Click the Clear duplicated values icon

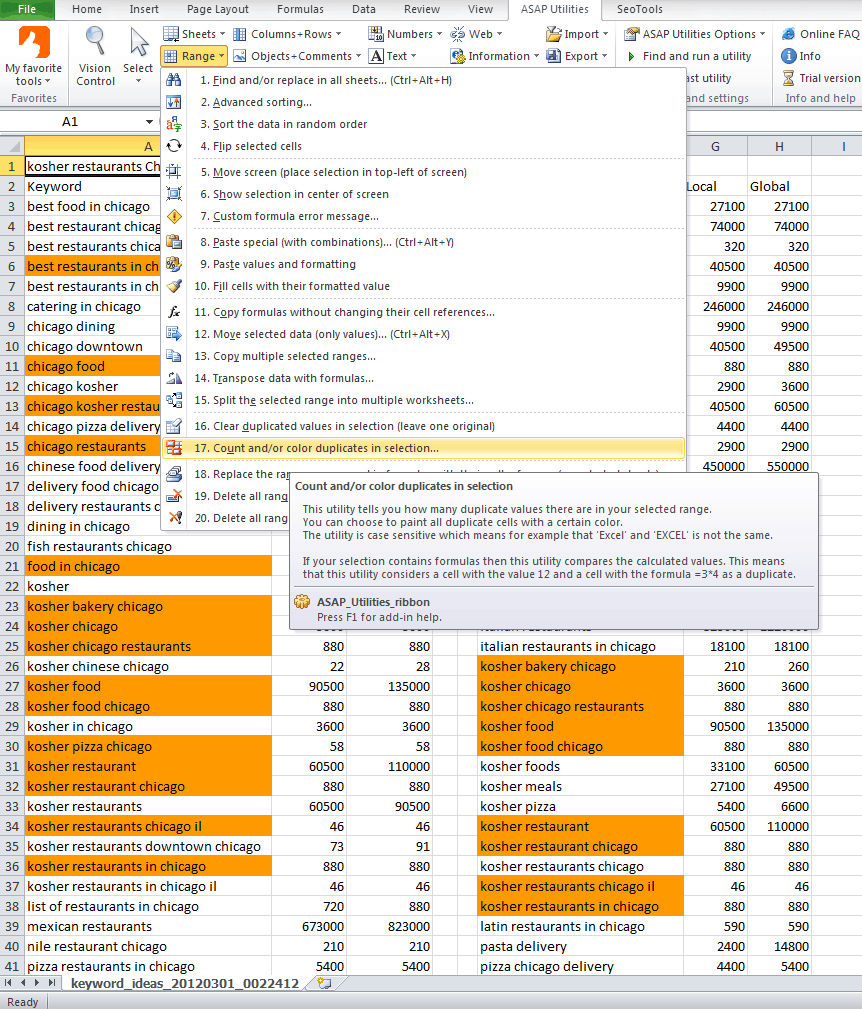pos(174,426)
